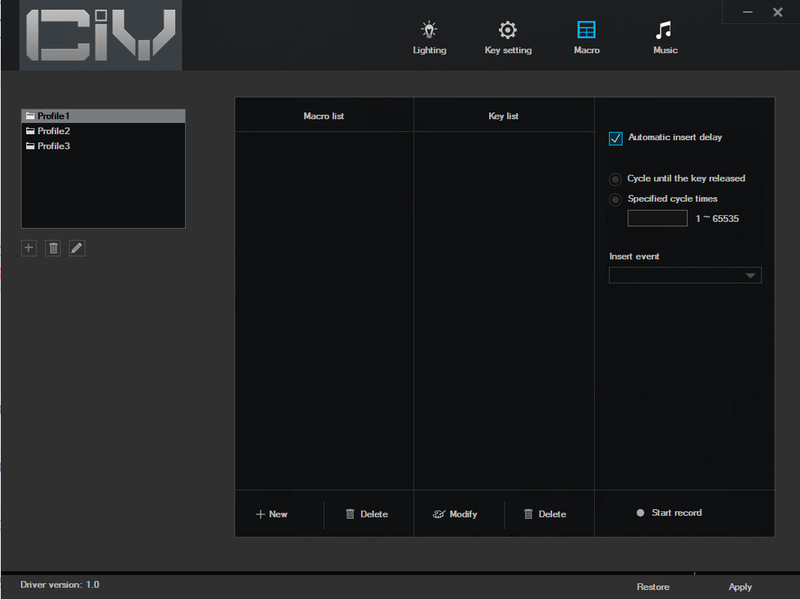Screen dimensions: 800x599
Task: Click the delete profile trash icon
Action: pos(53,248)
